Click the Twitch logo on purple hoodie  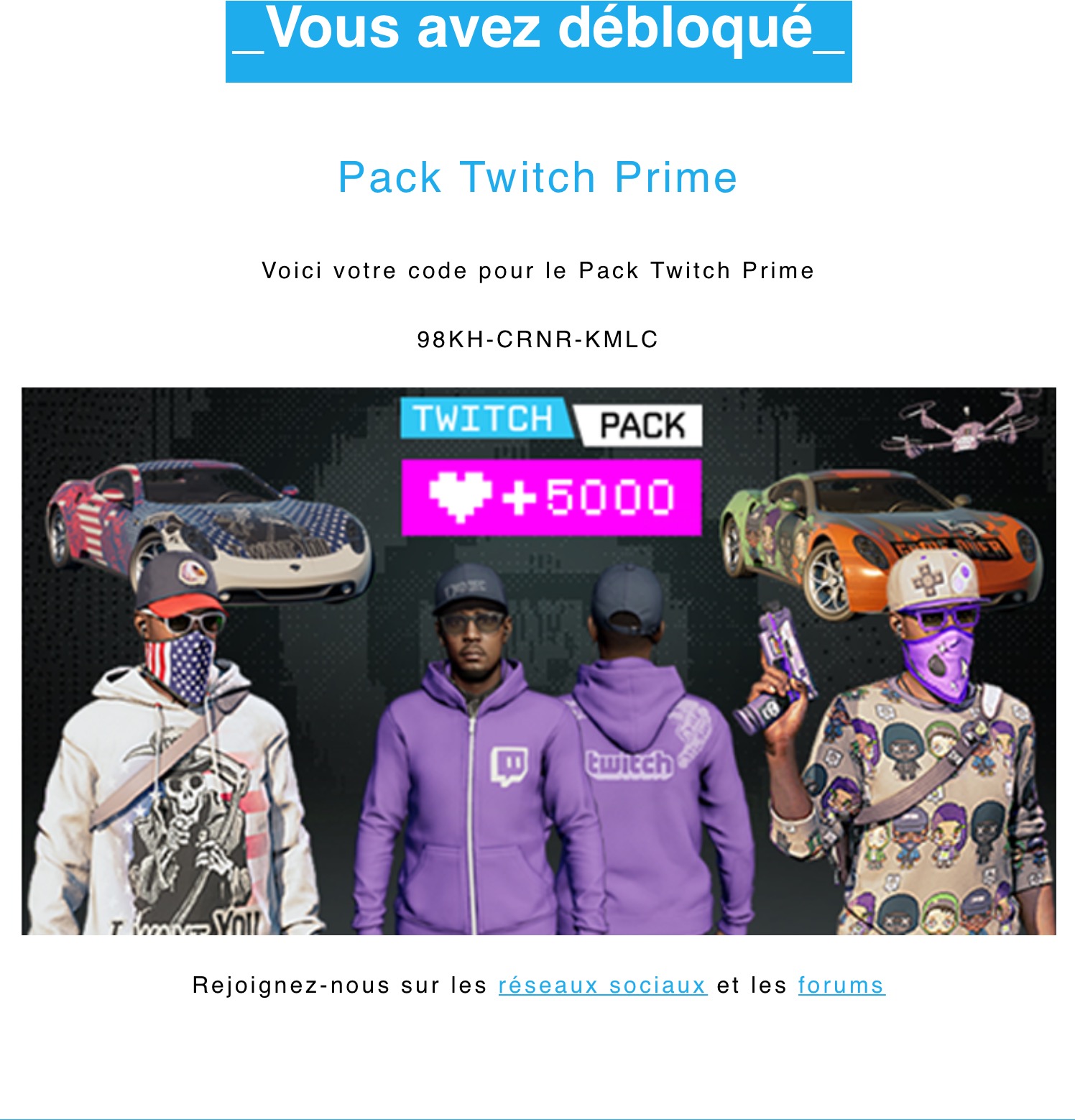click(509, 766)
